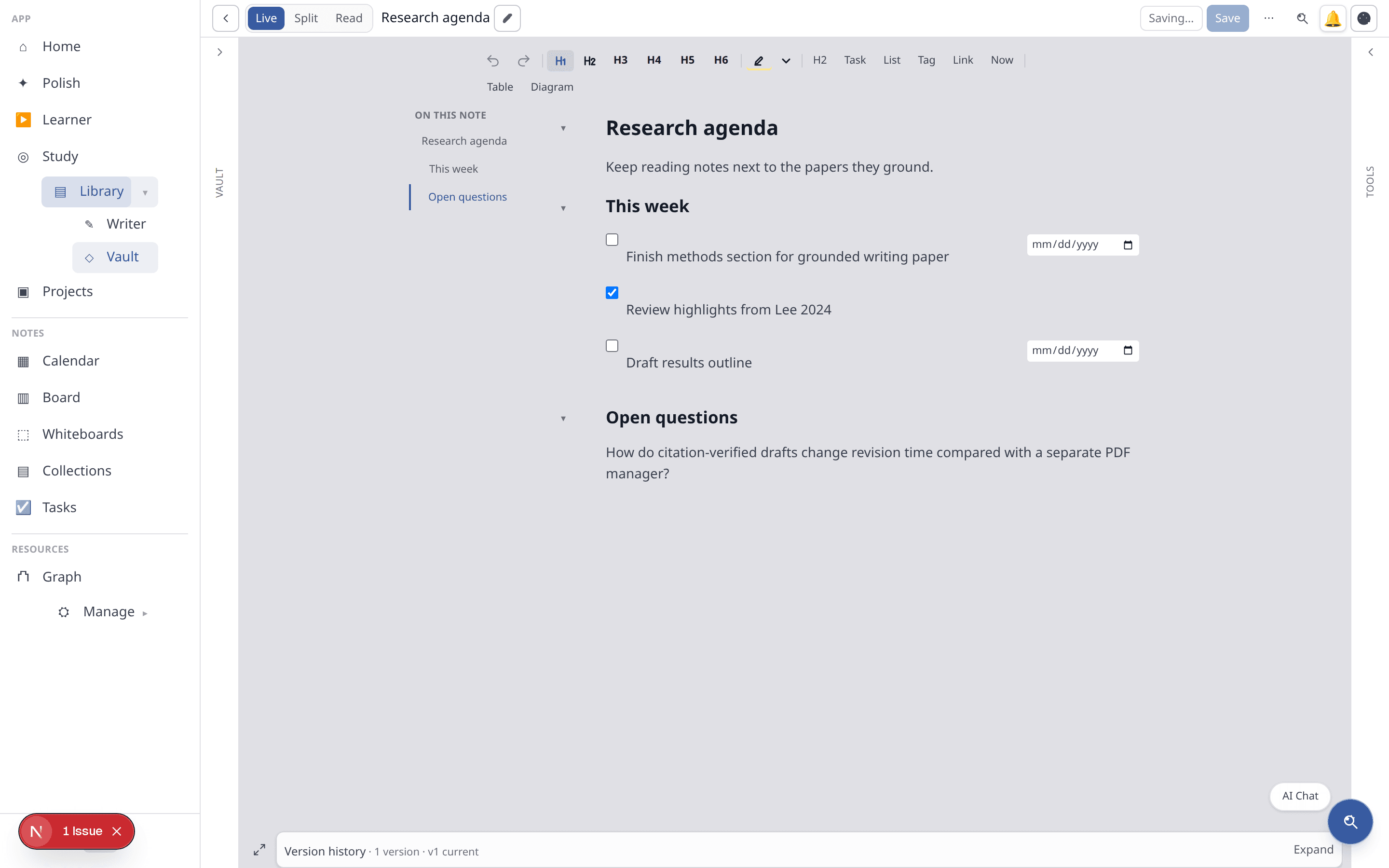Check Finish methods section task checkbox
The width and height of the screenshot is (1389, 868).
[612, 240]
